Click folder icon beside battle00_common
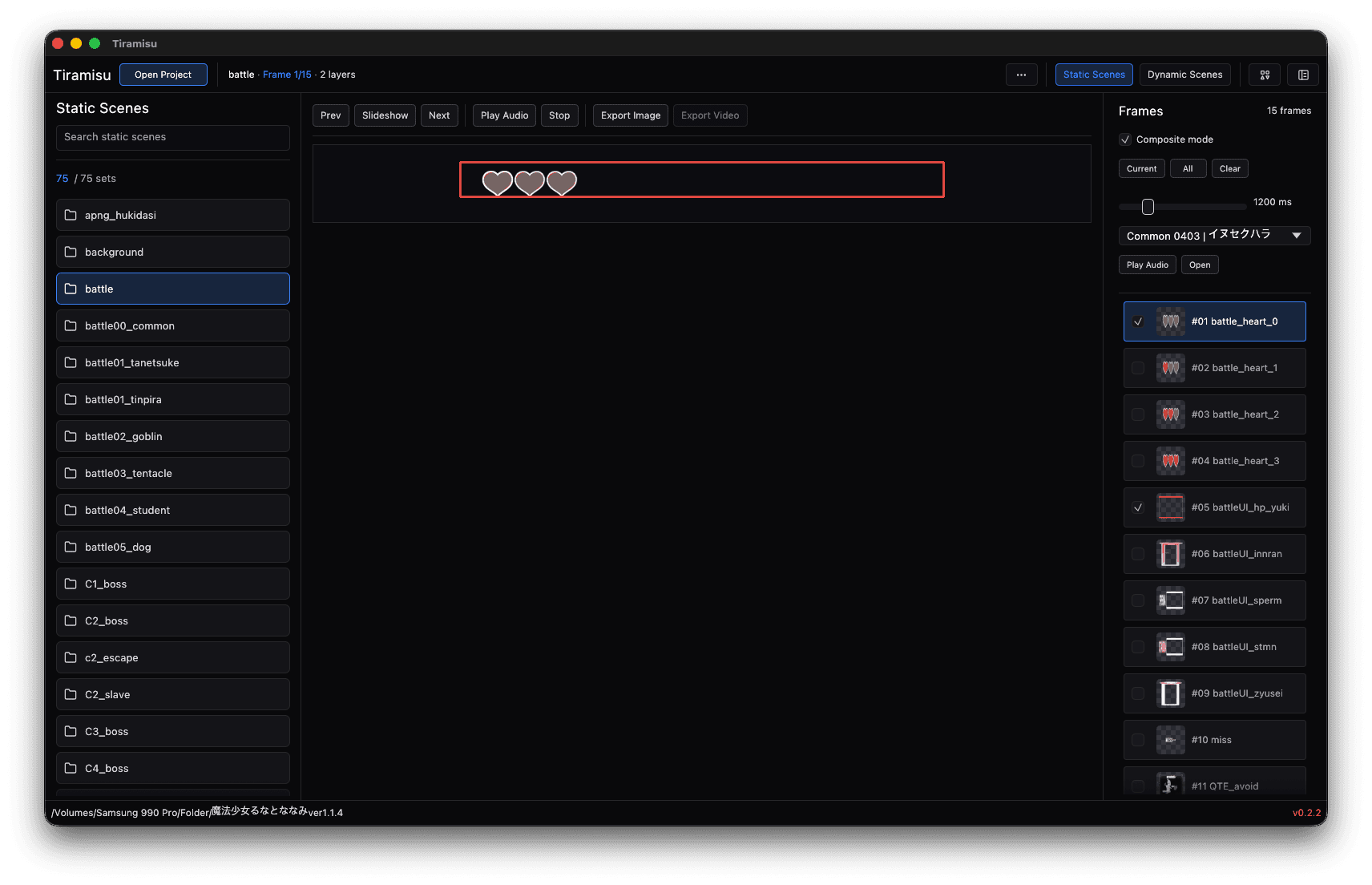Image resolution: width=1372 pixels, height=885 pixels. tap(71, 325)
